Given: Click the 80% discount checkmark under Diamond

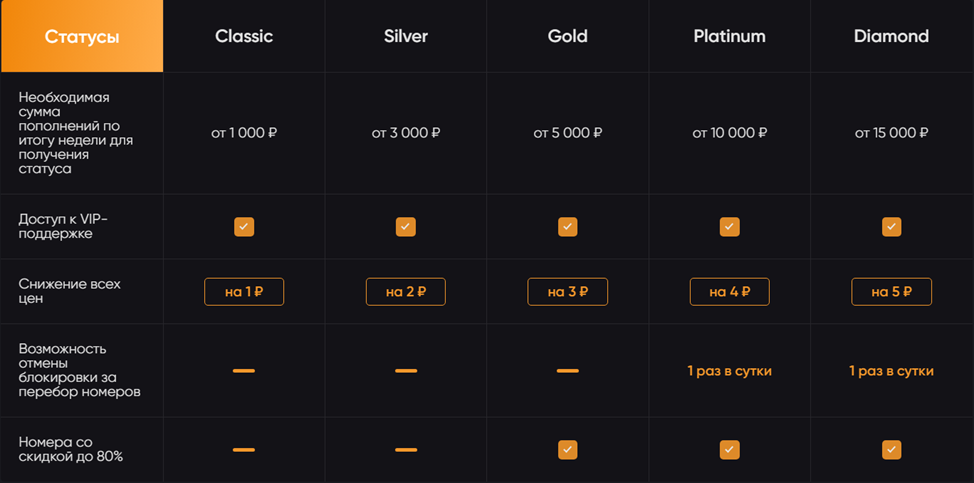Looking at the screenshot, I should (891, 449).
